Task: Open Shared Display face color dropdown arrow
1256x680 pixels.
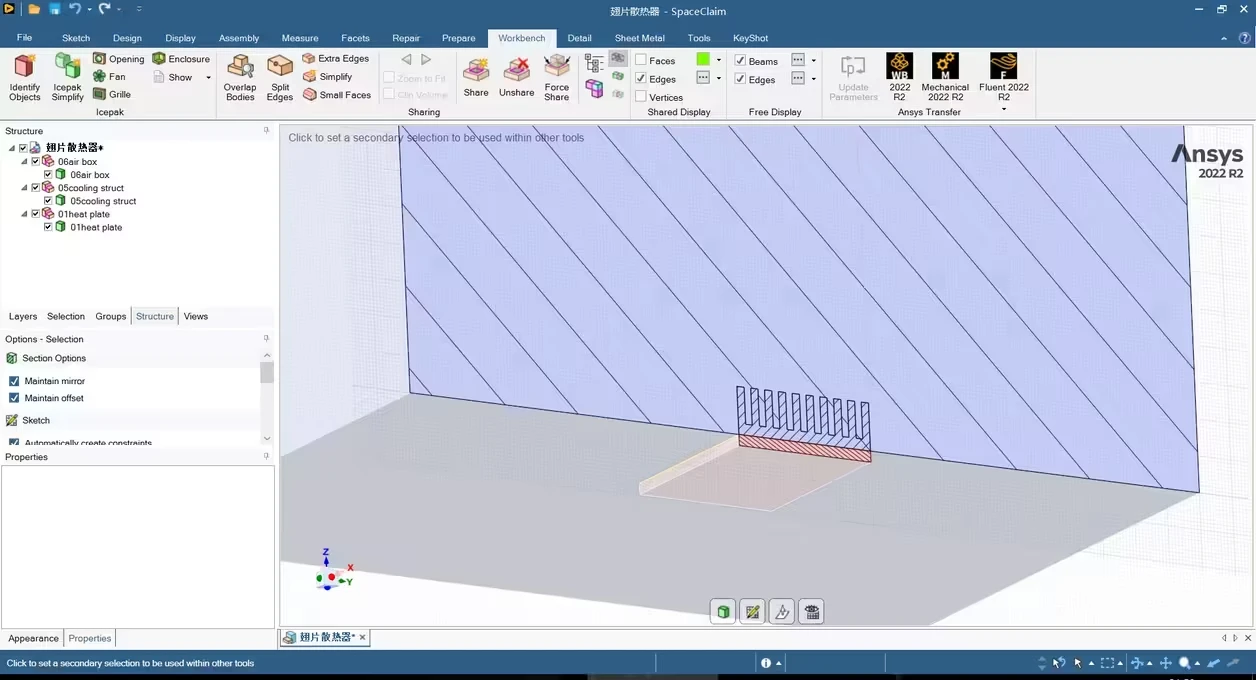Action: (x=718, y=60)
